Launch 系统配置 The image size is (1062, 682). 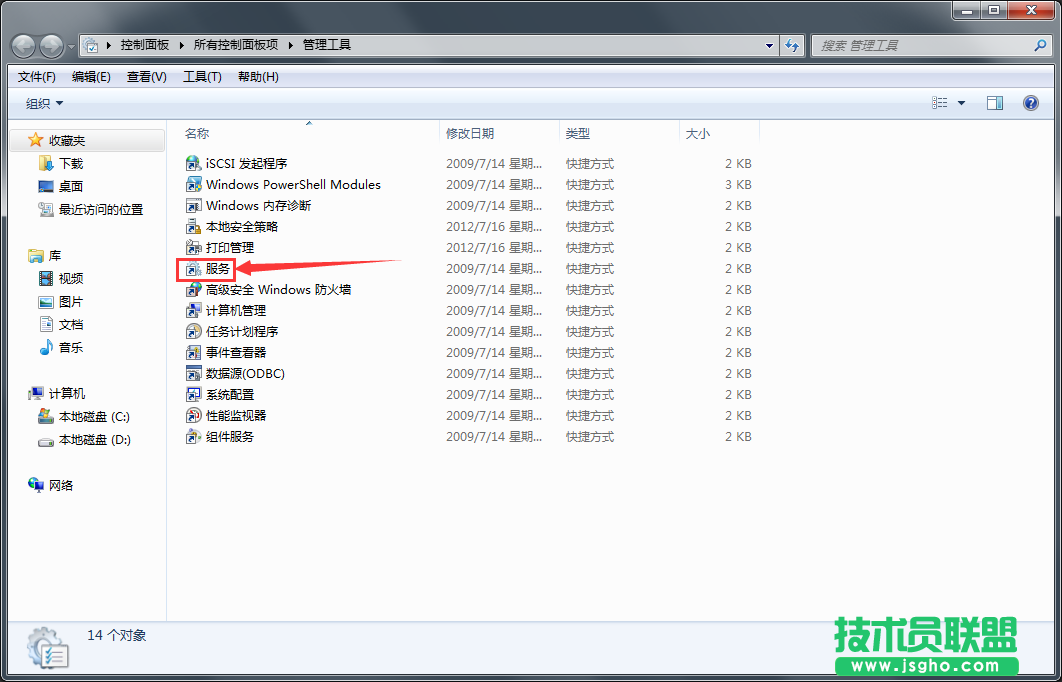[221, 394]
